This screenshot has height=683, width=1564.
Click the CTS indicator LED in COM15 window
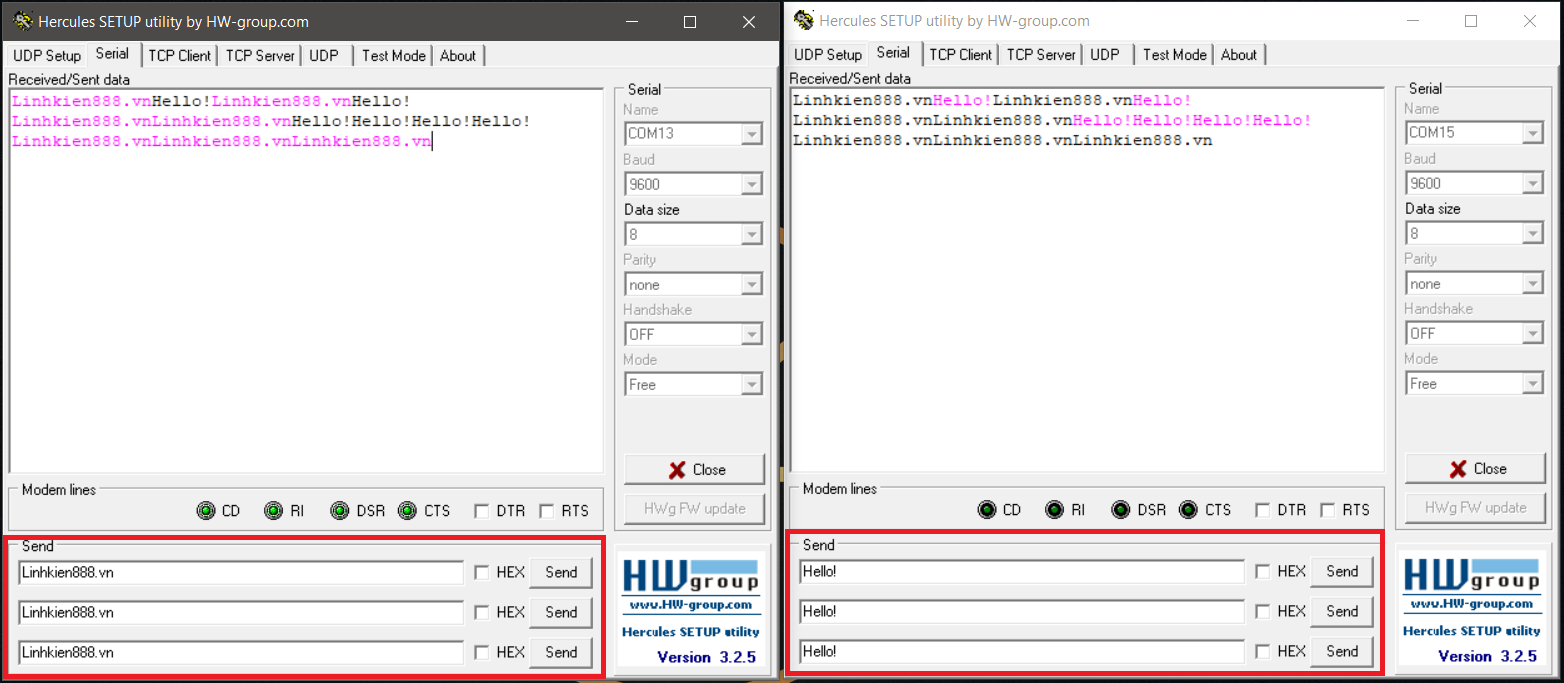coord(1188,510)
